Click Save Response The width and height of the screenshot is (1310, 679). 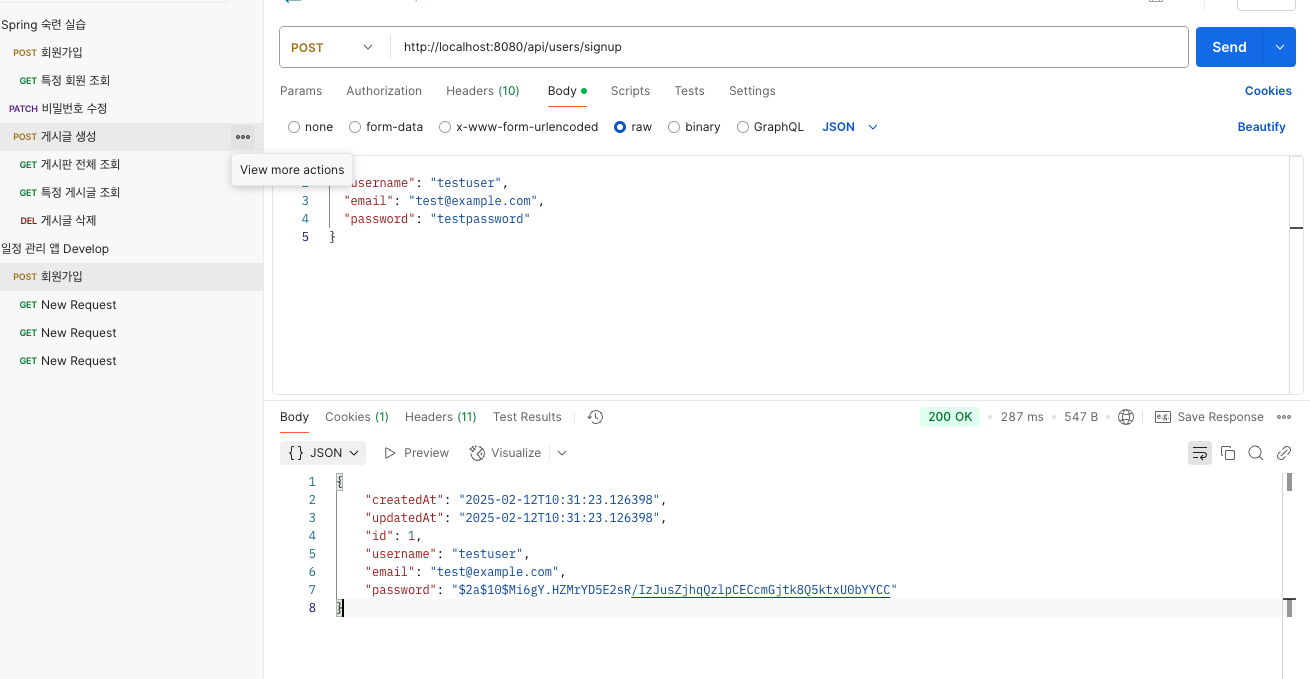tap(1210, 417)
